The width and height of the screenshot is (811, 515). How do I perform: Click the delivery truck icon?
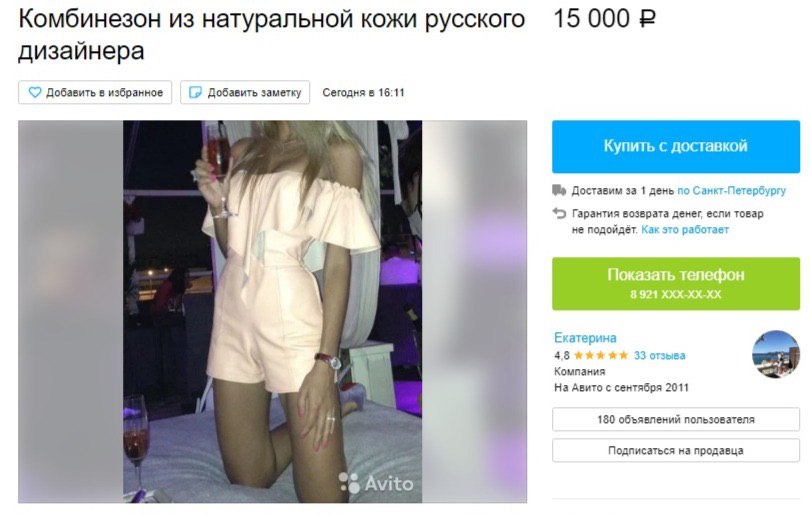pos(559,190)
